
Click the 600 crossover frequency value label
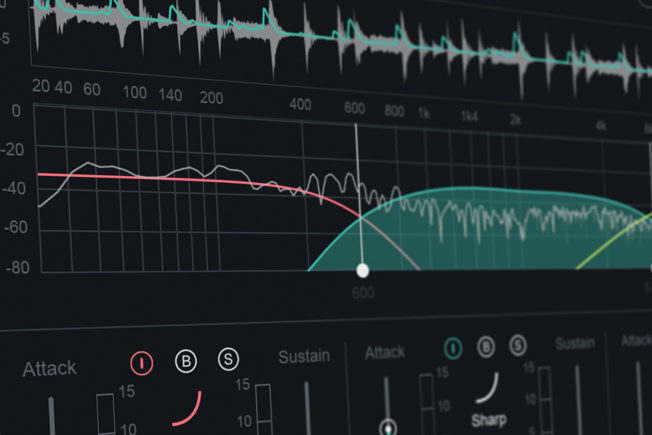pos(362,293)
